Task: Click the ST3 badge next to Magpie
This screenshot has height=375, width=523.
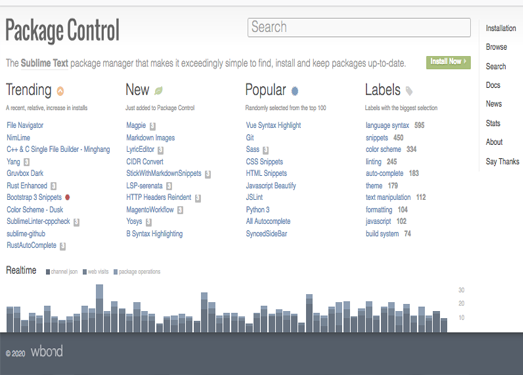Action: pos(153,126)
